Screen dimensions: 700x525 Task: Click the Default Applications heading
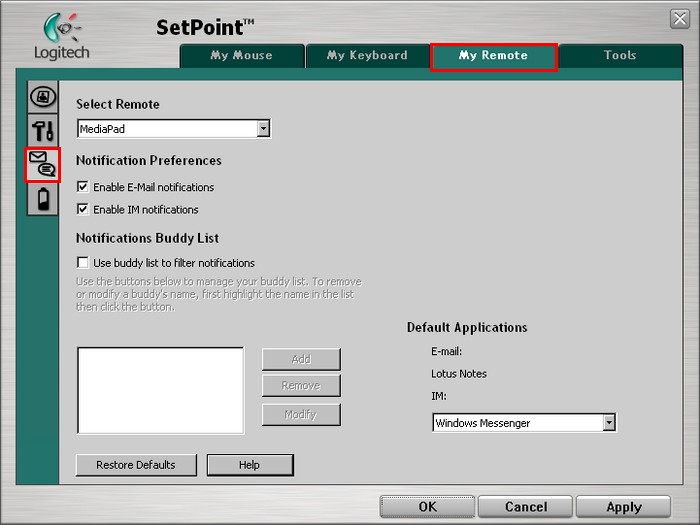click(x=467, y=327)
